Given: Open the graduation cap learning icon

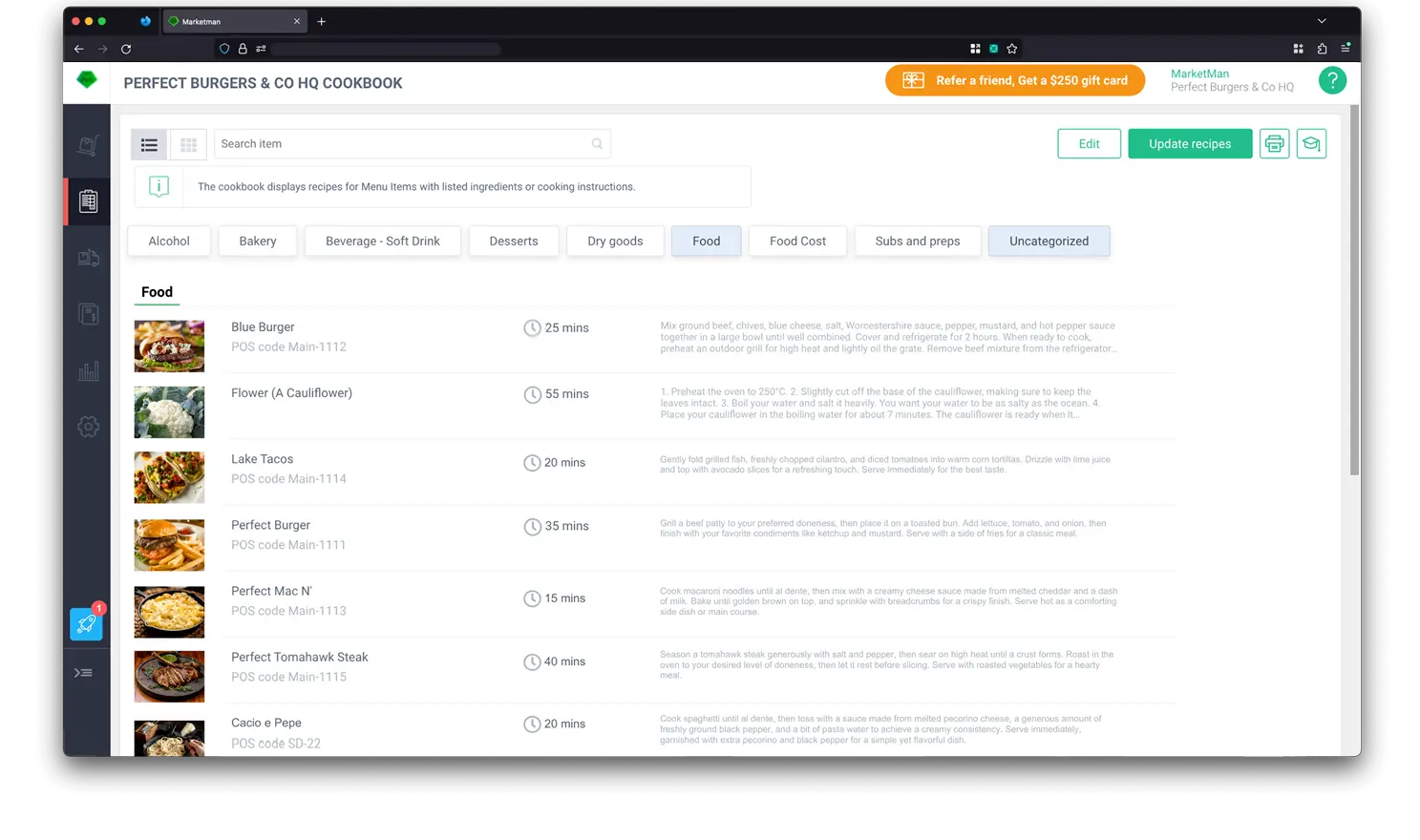Looking at the screenshot, I should (x=1311, y=143).
